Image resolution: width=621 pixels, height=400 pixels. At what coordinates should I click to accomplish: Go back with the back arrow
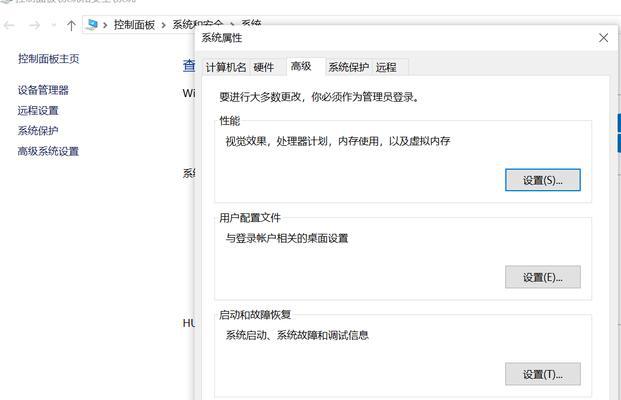(9, 25)
